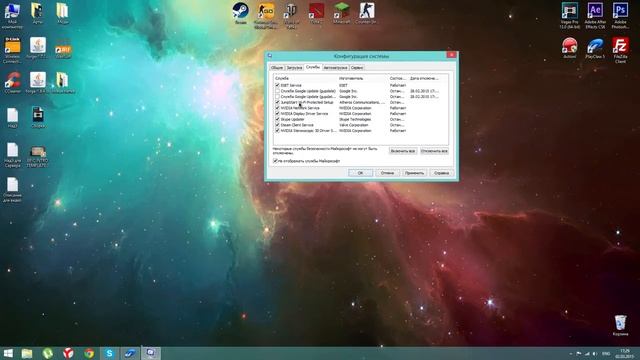Uncheck NVIDIA Stereoscopic 3D Driver Service
This screenshot has height=360, width=640.
point(278,131)
